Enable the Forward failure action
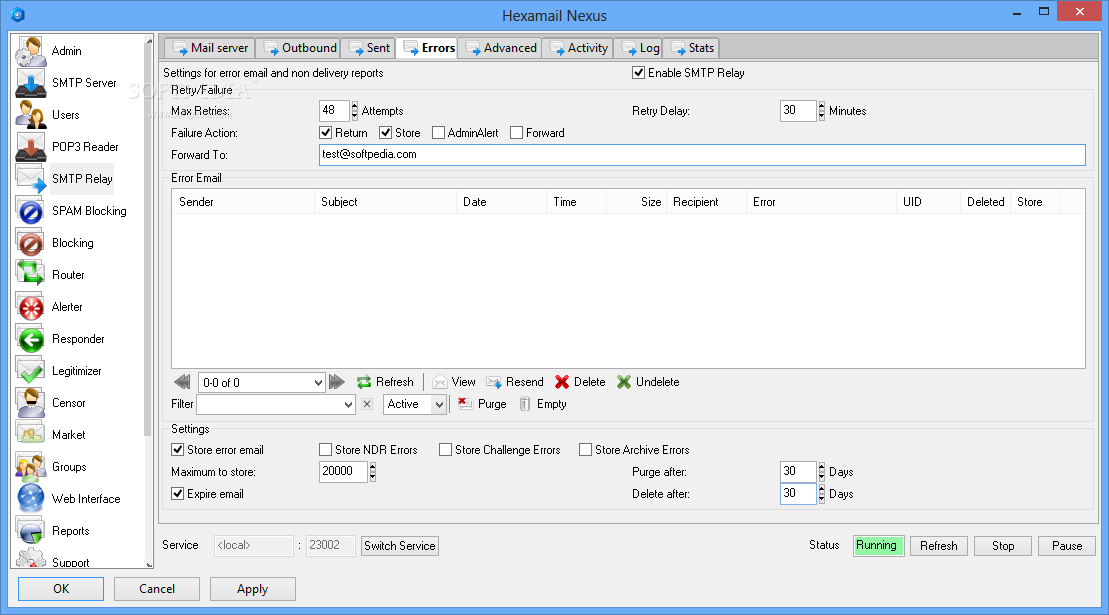Screen dimensions: 1109x615 click(x=516, y=133)
